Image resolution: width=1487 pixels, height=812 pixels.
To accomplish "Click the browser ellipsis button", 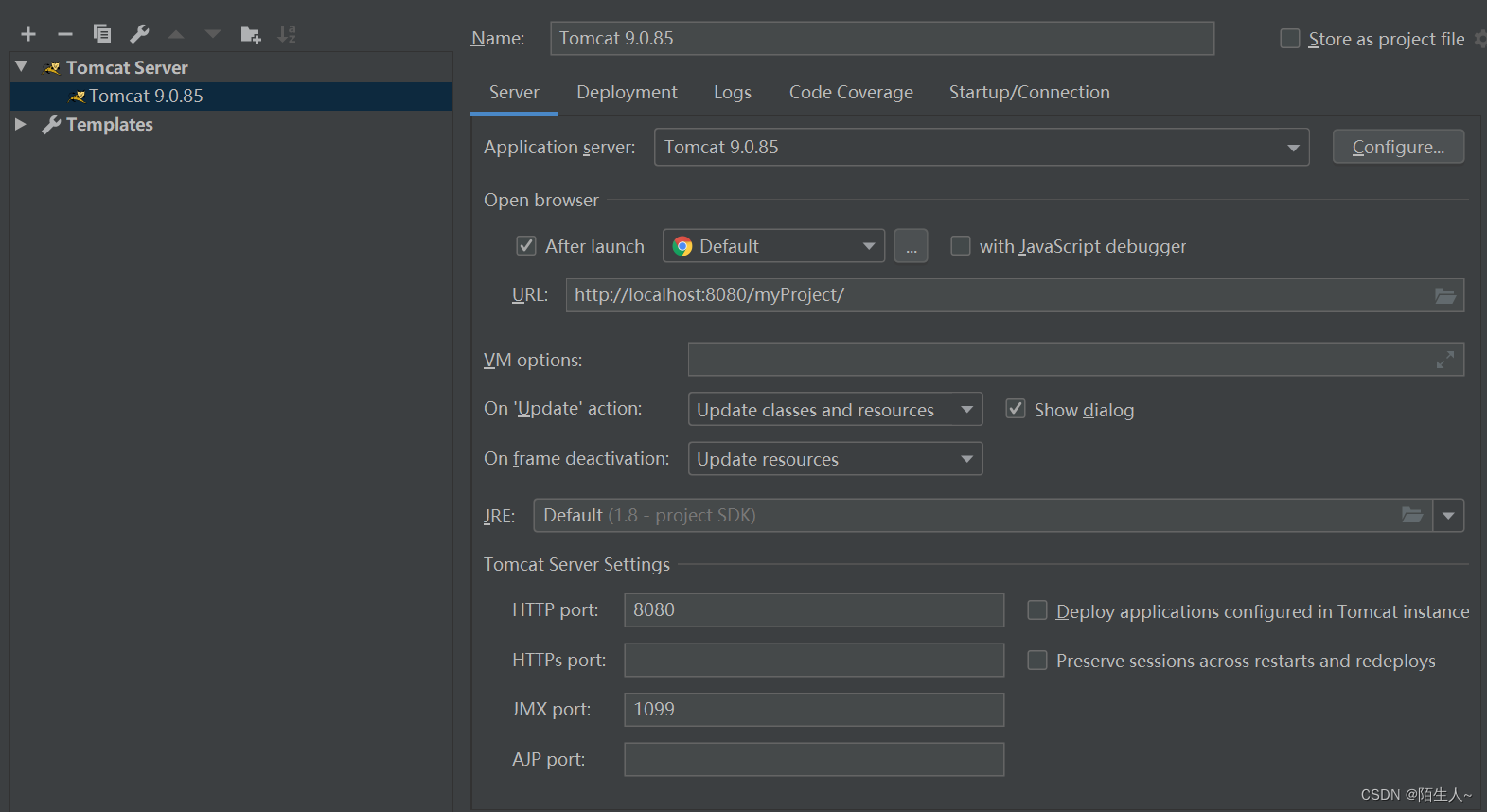I will [911, 246].
